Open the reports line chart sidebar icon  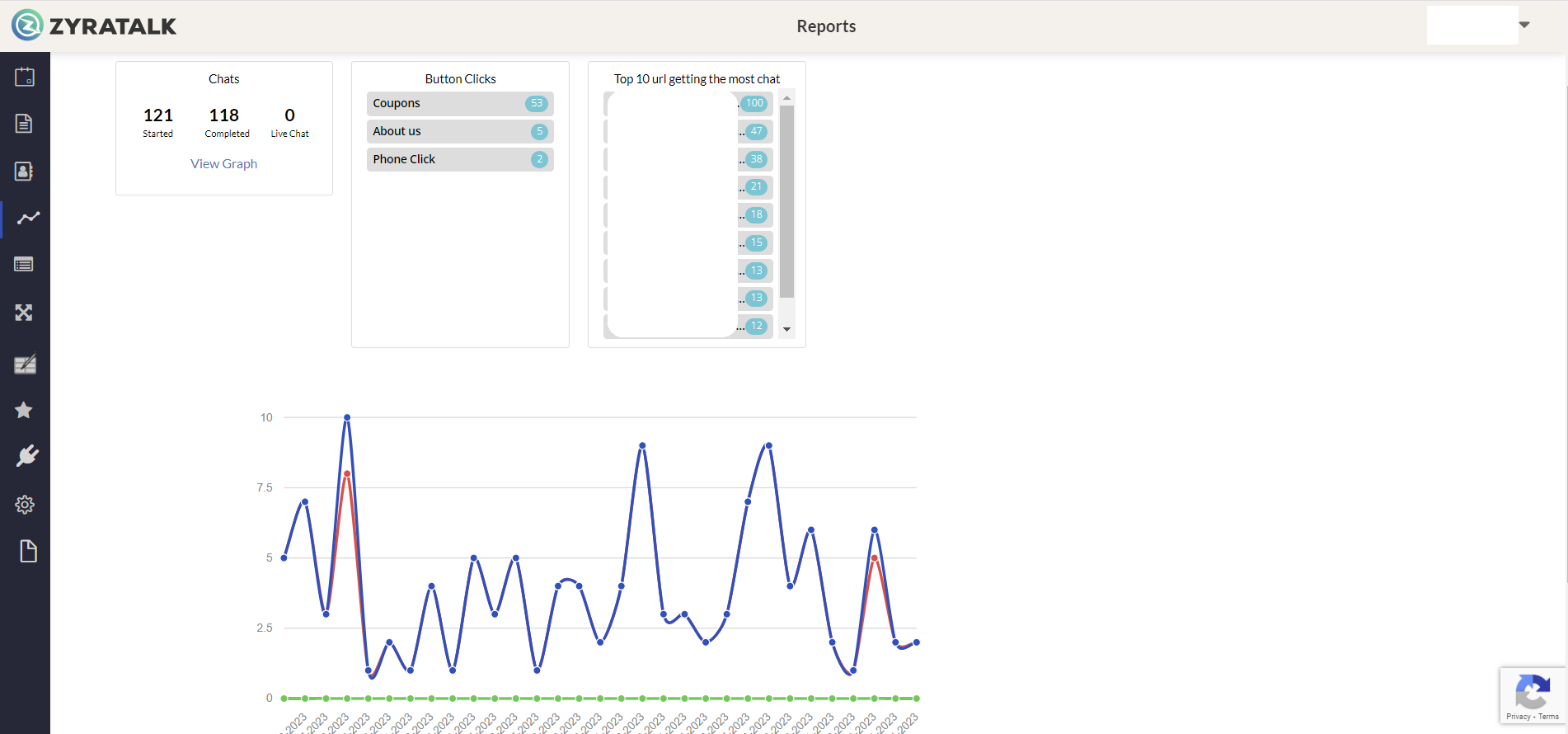pos(29,218)
